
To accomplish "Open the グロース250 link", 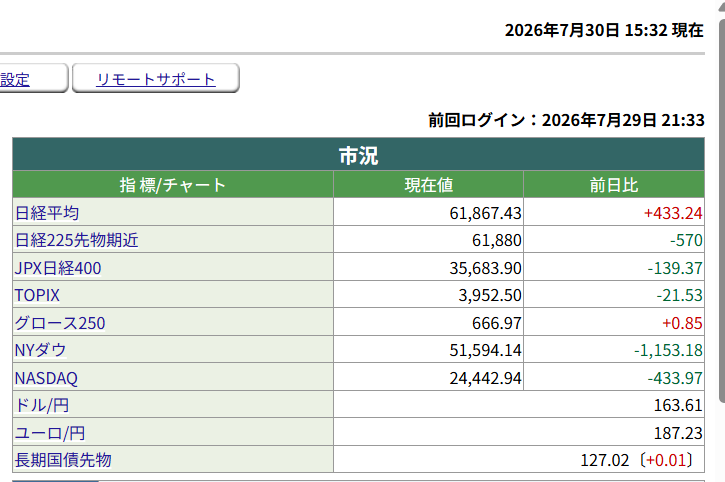I will pos(60,323).
